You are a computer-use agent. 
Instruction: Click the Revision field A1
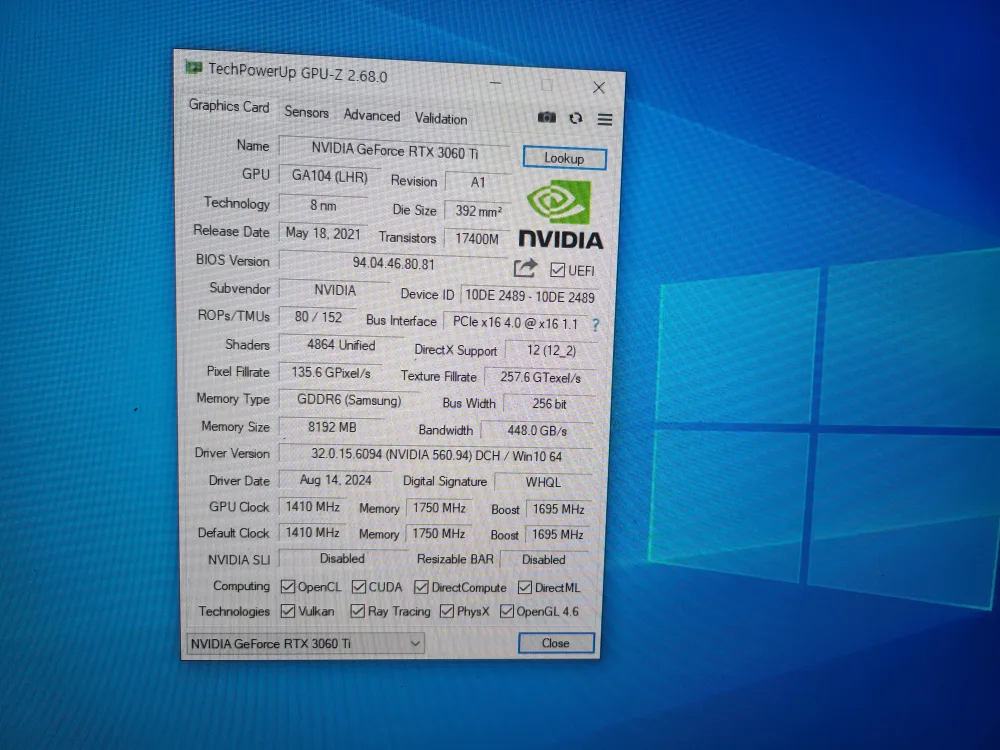coord(478,182)
